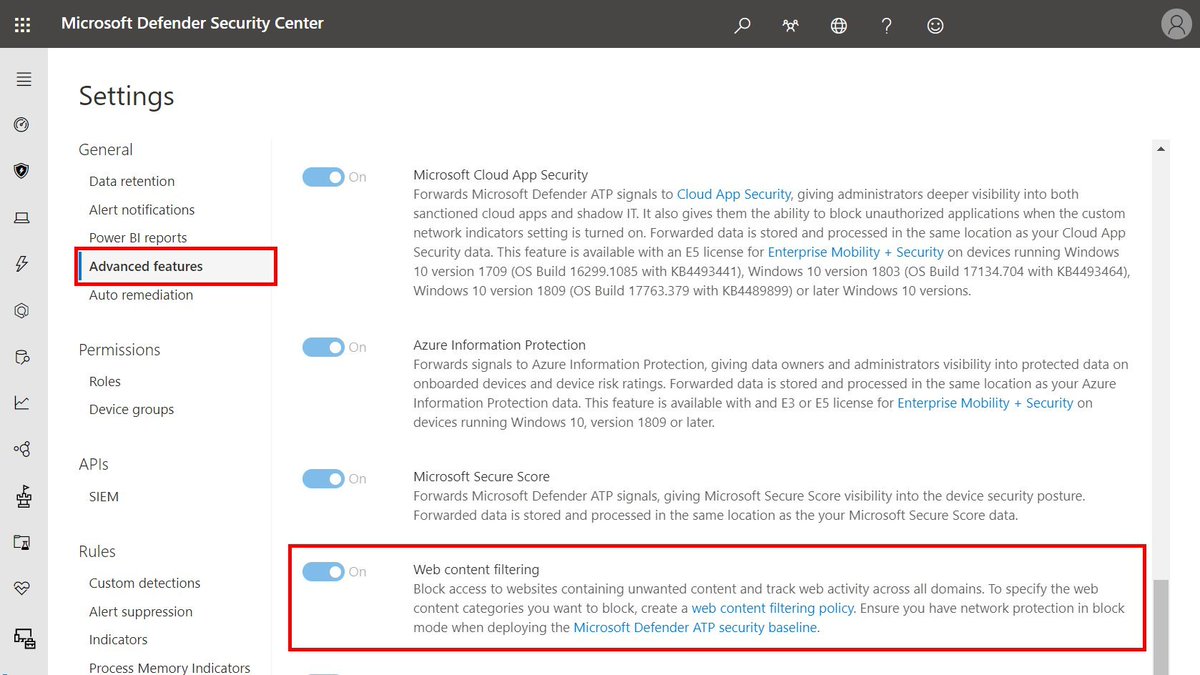Screen dimensions: 1200x675
Task: Toggle off Azure Information Protection
Action: coord(323,347)
